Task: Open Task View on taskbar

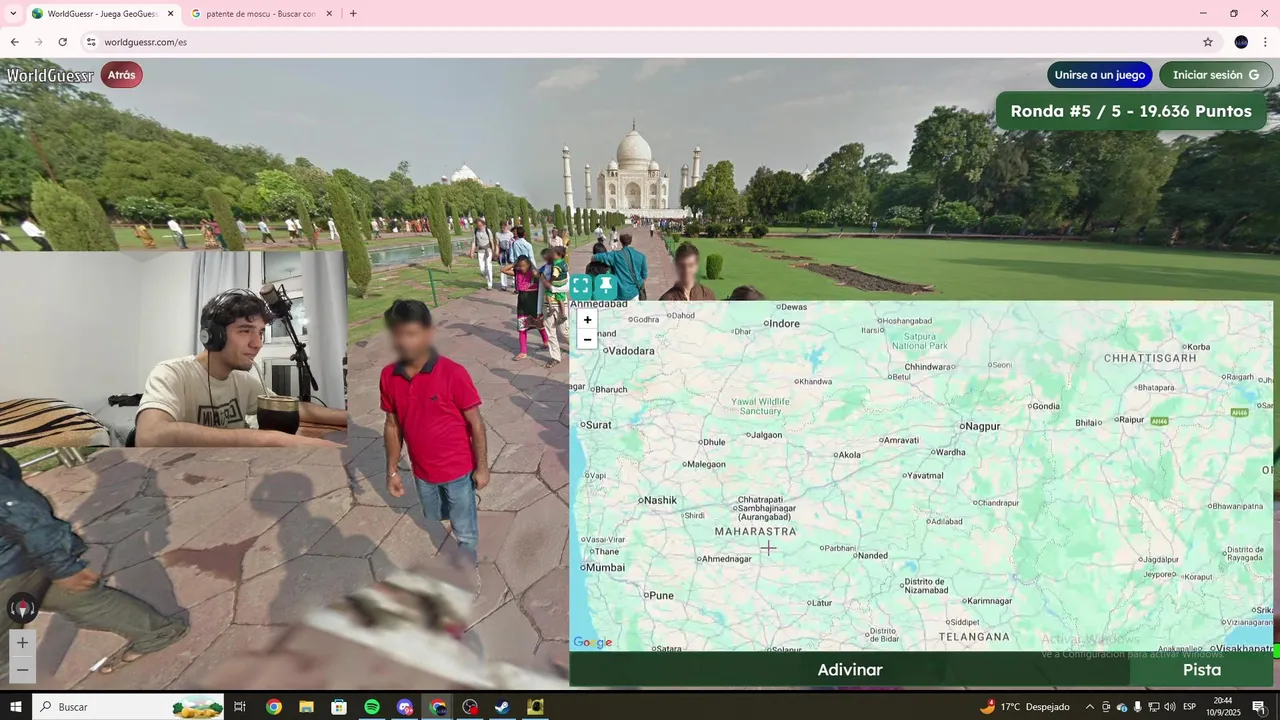Action: [x=240, y=707]
